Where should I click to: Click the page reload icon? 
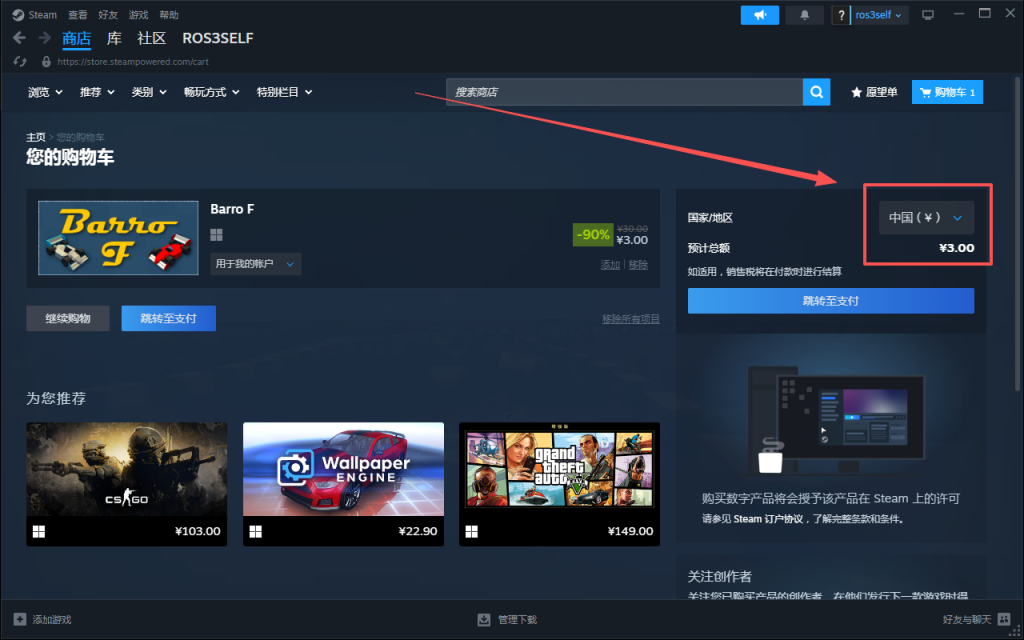pyautogui.click(x=19, y=61)
